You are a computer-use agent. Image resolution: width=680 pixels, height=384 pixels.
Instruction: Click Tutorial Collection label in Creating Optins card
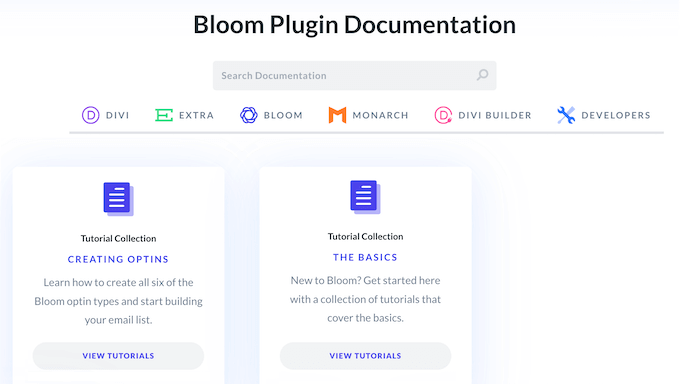tap(118, 238)
